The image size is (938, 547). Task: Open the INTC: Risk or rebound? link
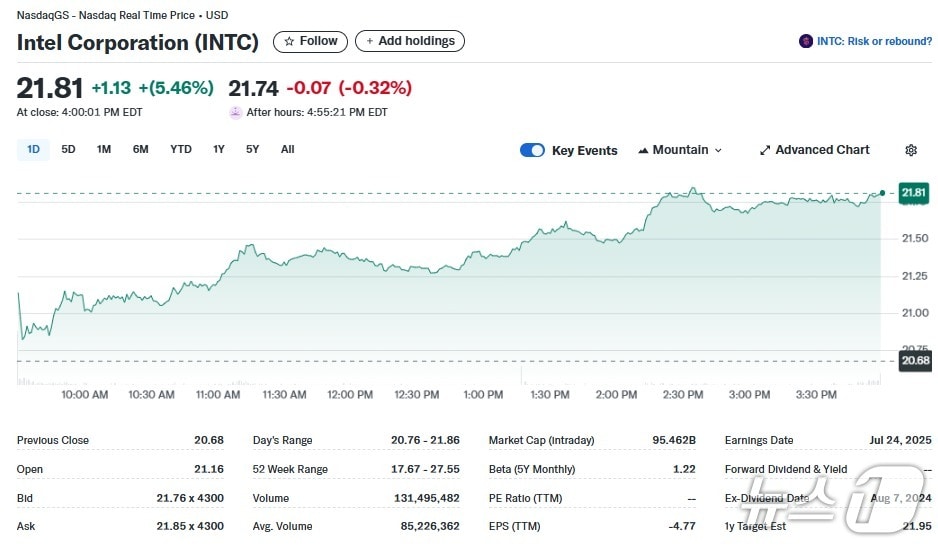(873, 41)
